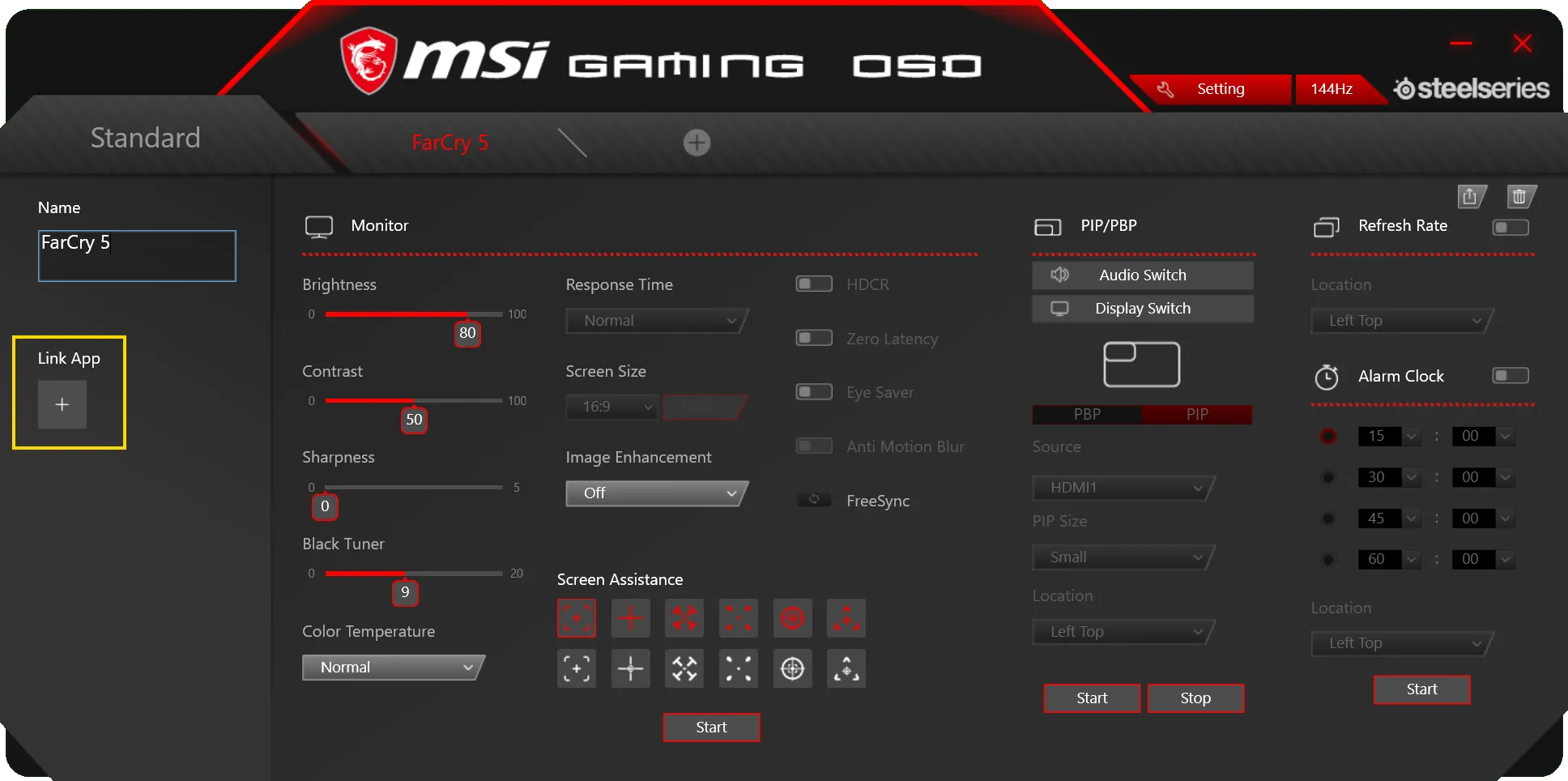Open the Screen Size 16:9 dropdown
This screenshot has width=1568, height=781.
(611, 407)
